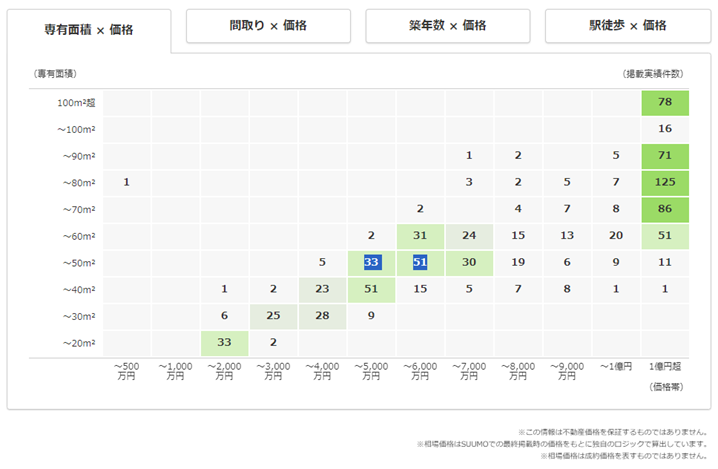Select 8 in the ~70m² row
This screenshot has width=718, height=469.
(x=616, y=209)
